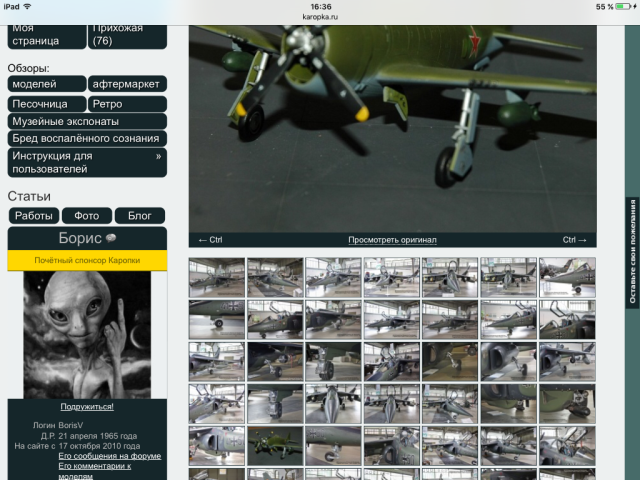Switch to the Фото tab
Screen dimensions: 640x480
87,216
